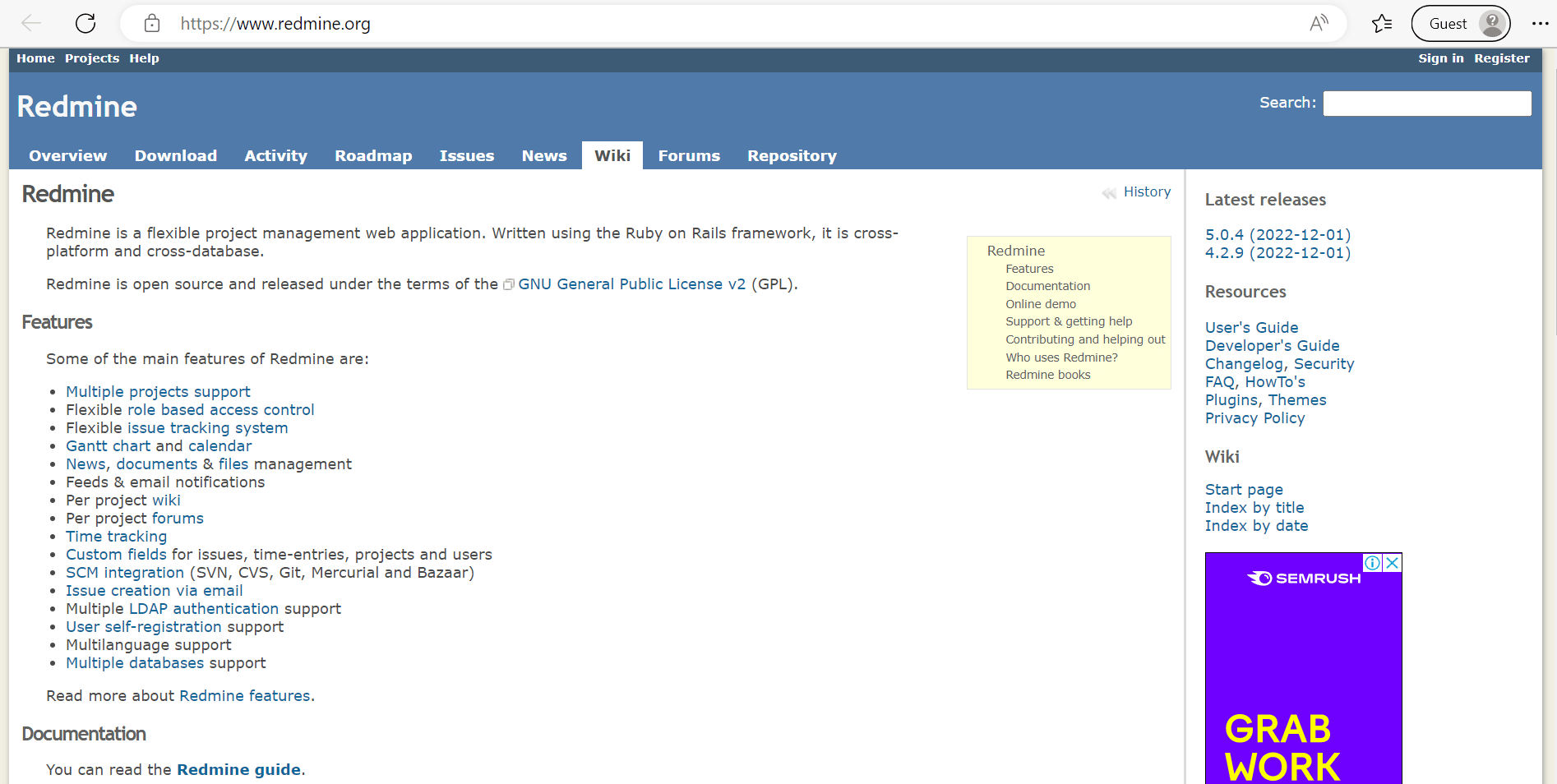The image size is (1557, 784).
Task: Open the browser settings ellipsis menu
Action: click(x=1540, y=23)
